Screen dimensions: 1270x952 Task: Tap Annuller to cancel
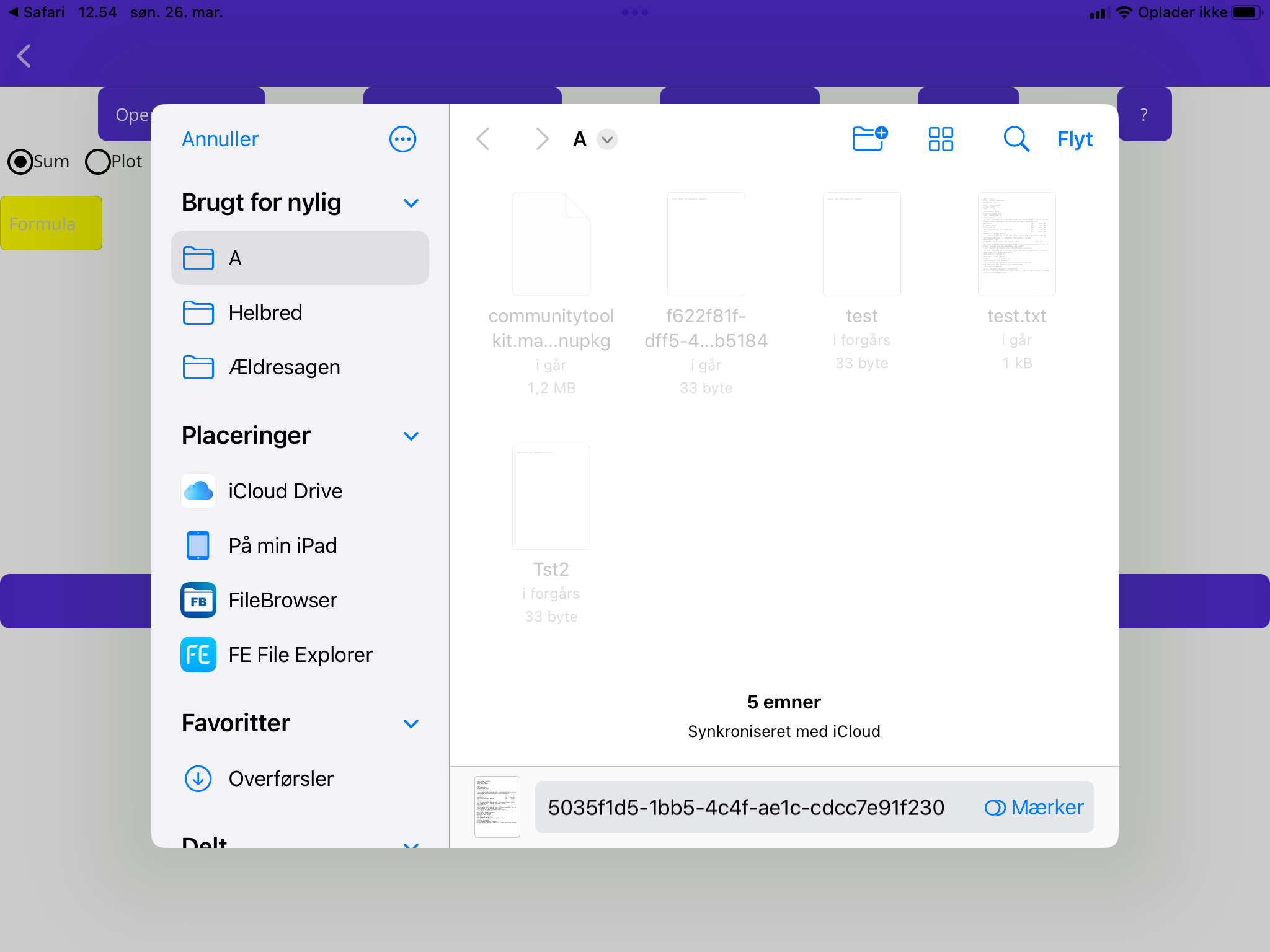click(x=220, y=139)
